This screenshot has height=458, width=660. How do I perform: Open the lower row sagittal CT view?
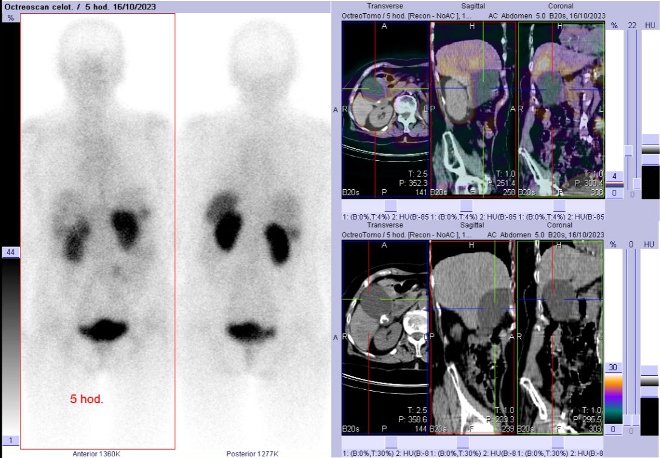pos(473,337)
